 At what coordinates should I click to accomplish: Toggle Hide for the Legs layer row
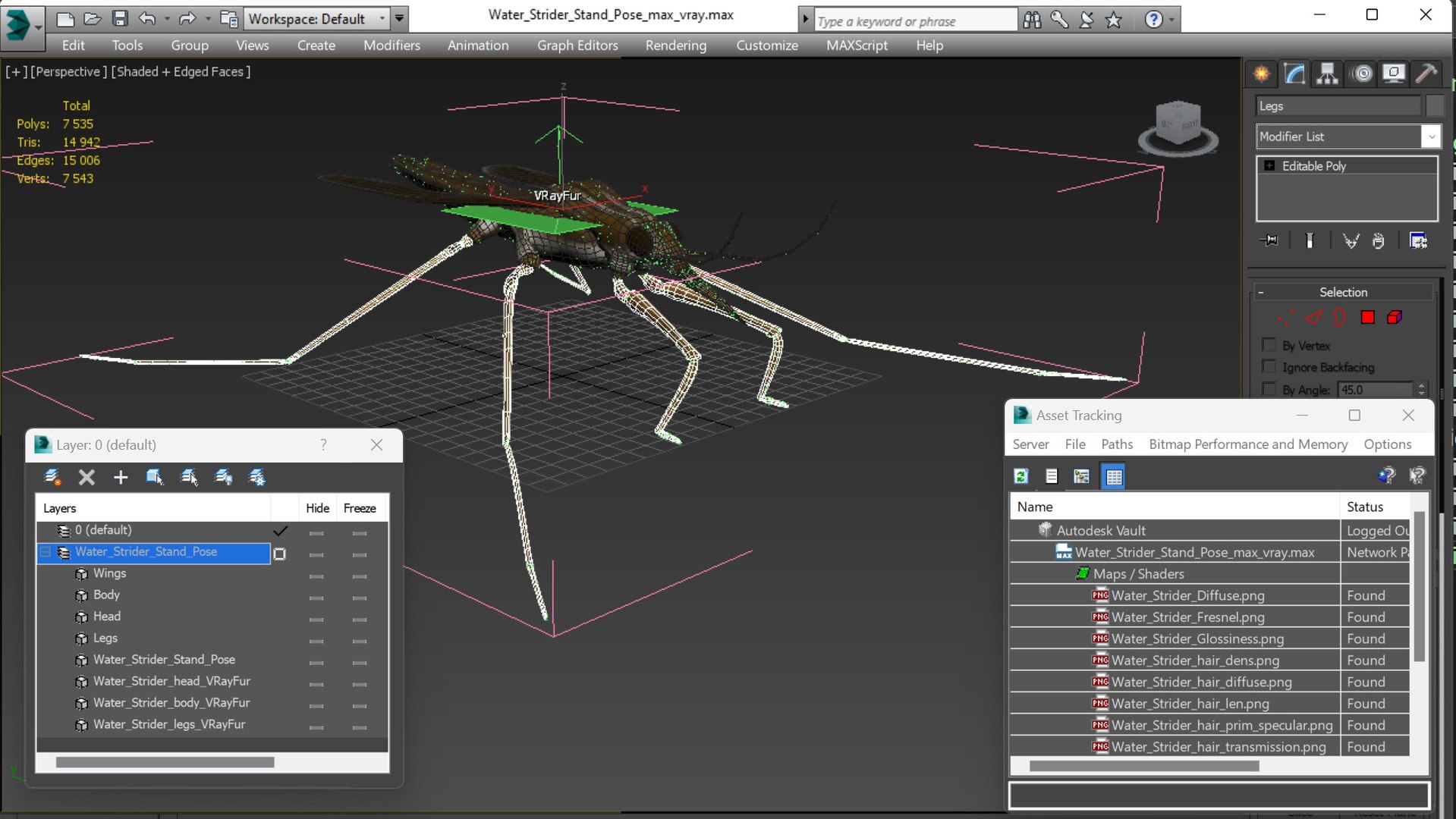(316, 641)
